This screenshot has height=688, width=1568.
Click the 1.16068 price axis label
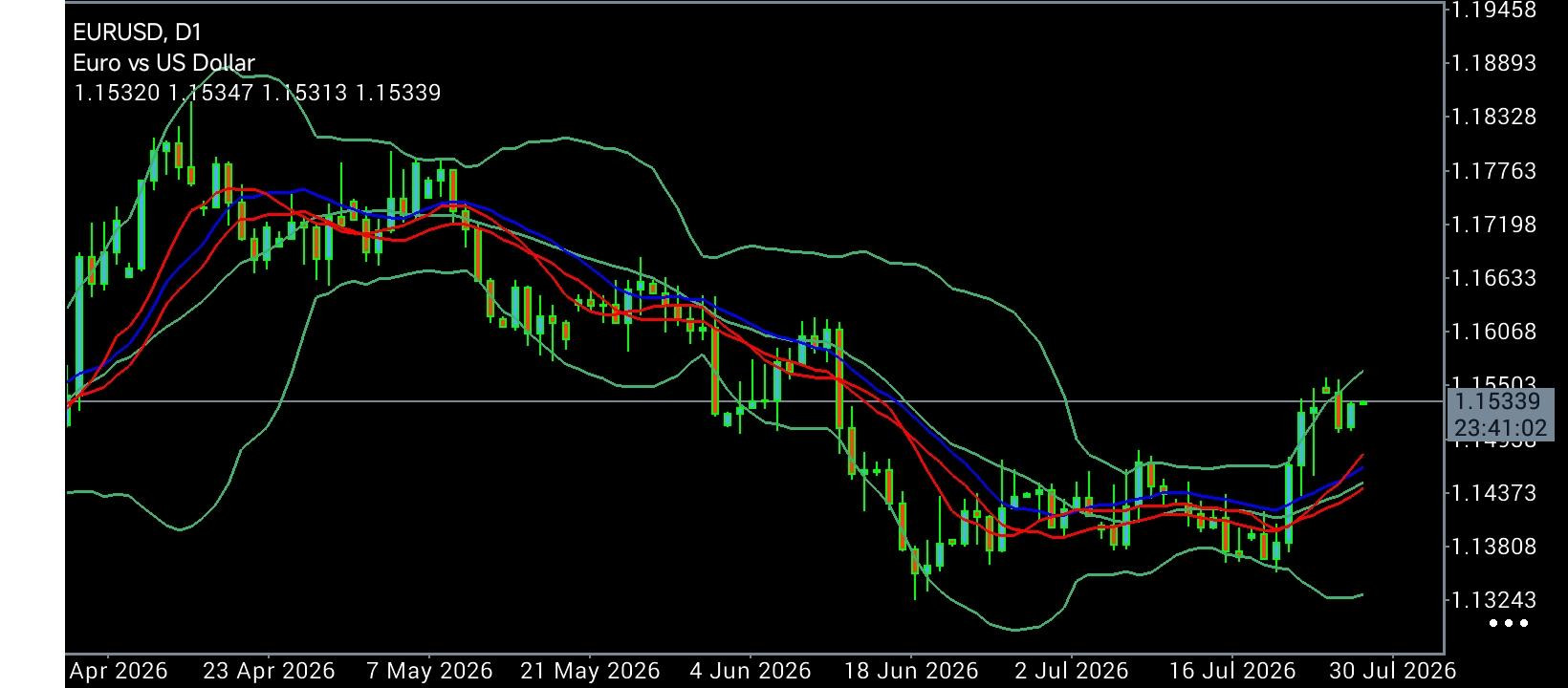point(1493,332)
